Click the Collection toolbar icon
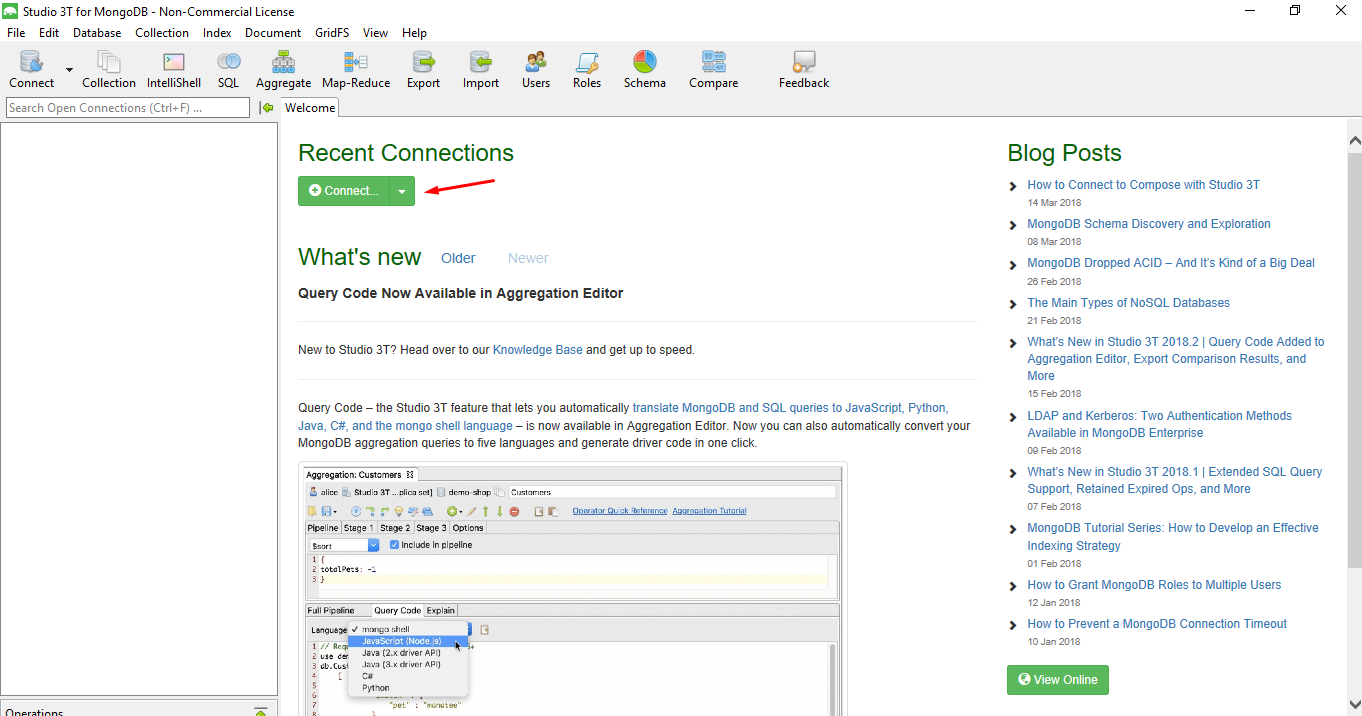Image resolution: width=1362 pixels, height=716 pixels. [x=109, y=69]
